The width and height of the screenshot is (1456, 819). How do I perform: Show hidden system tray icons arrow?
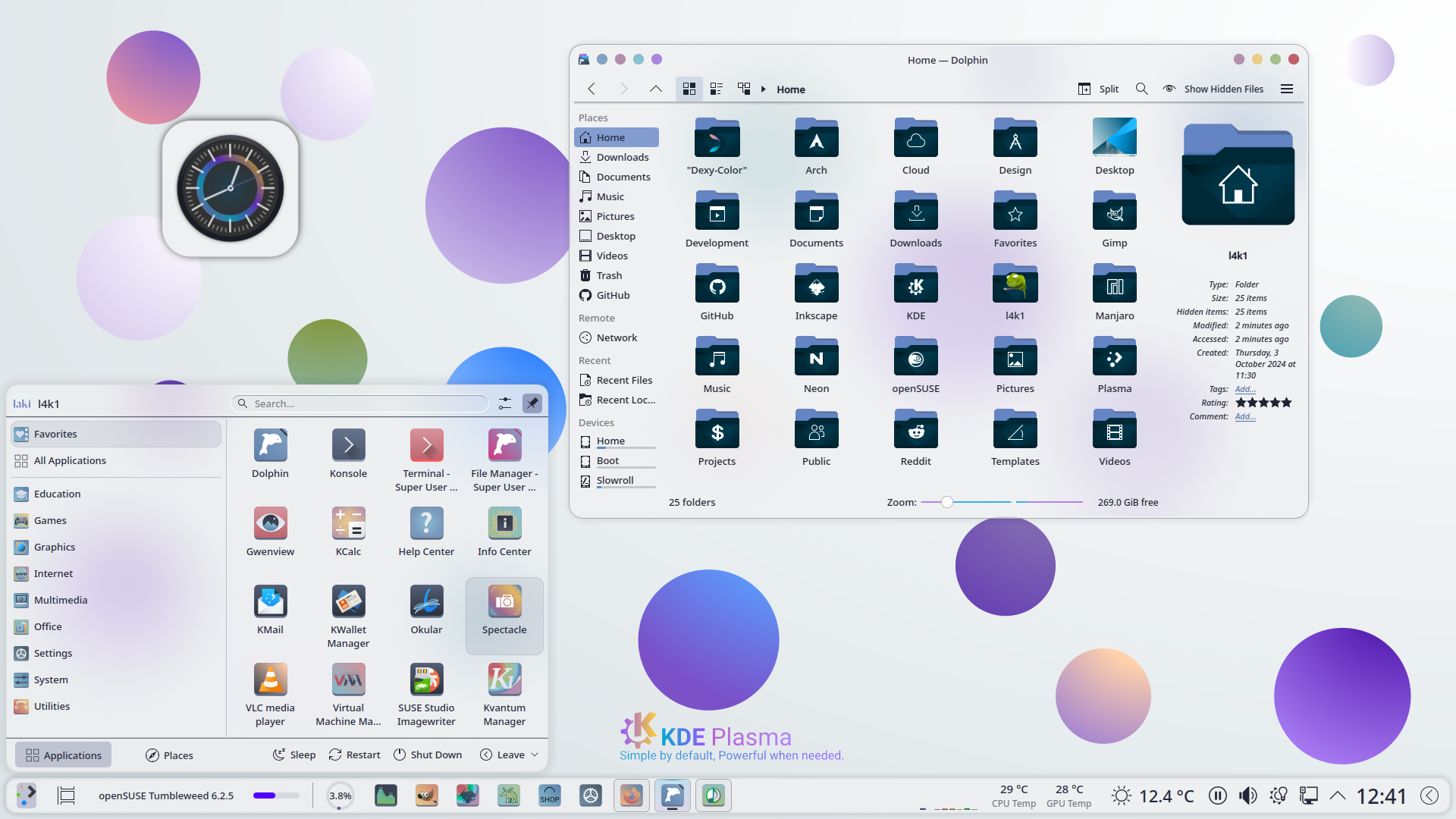1338,795
